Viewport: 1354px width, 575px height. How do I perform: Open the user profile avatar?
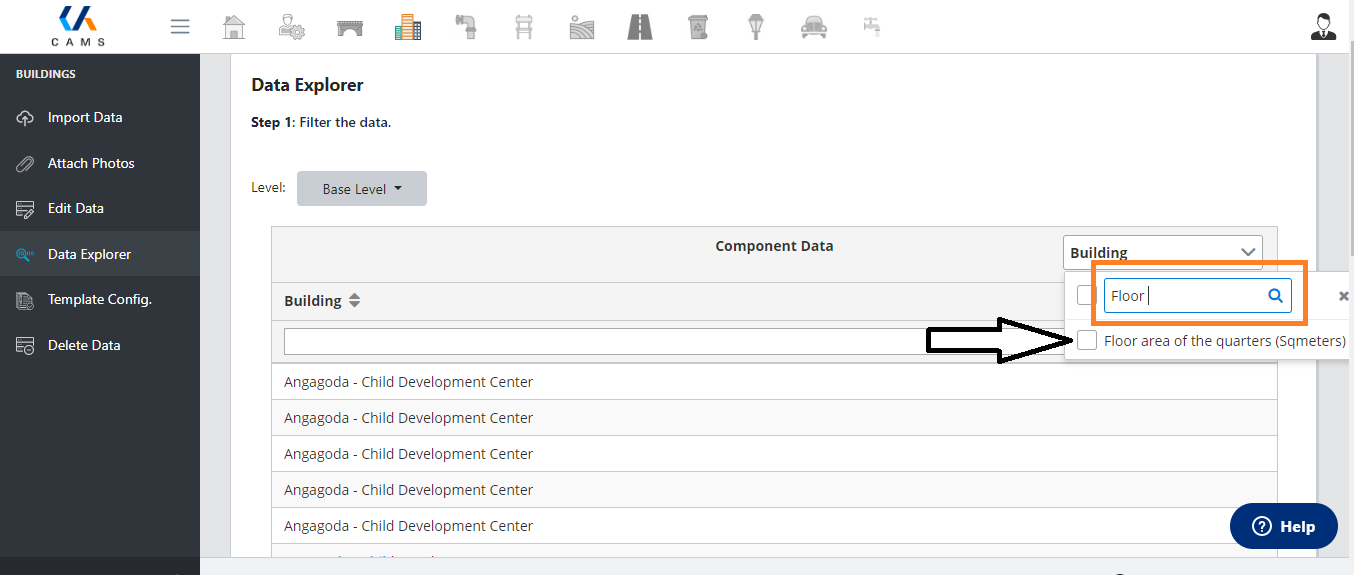1323,27
